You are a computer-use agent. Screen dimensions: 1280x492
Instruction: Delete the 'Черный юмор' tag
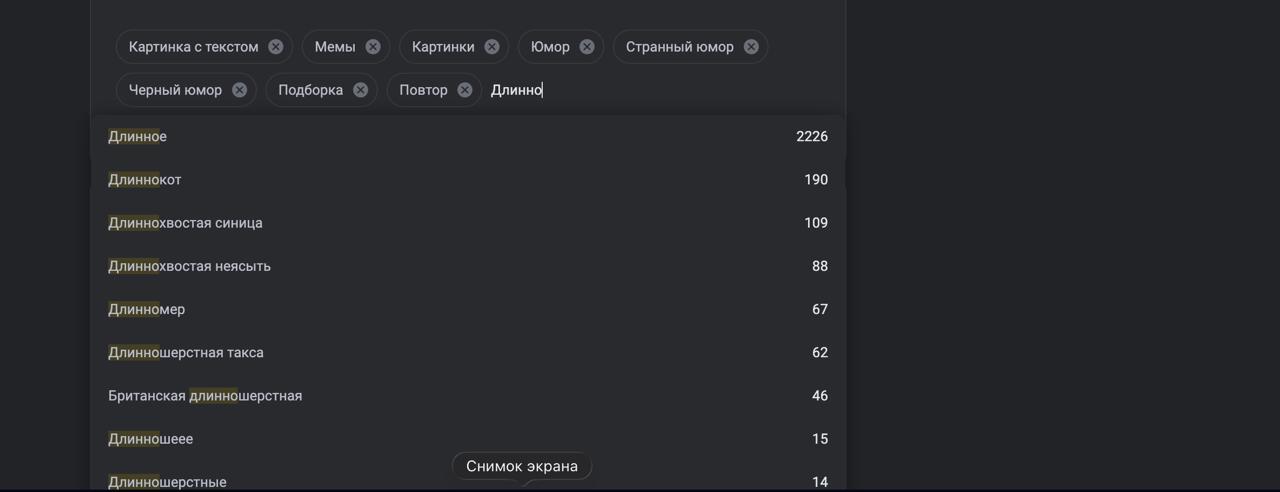point(240,90)
